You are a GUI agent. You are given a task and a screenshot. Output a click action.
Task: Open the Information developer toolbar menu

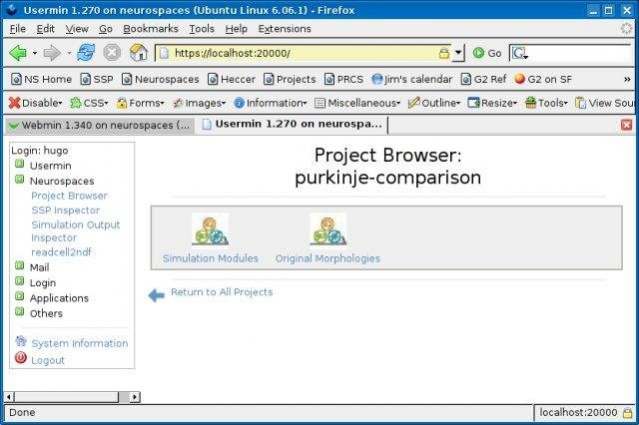pos(270,103)
